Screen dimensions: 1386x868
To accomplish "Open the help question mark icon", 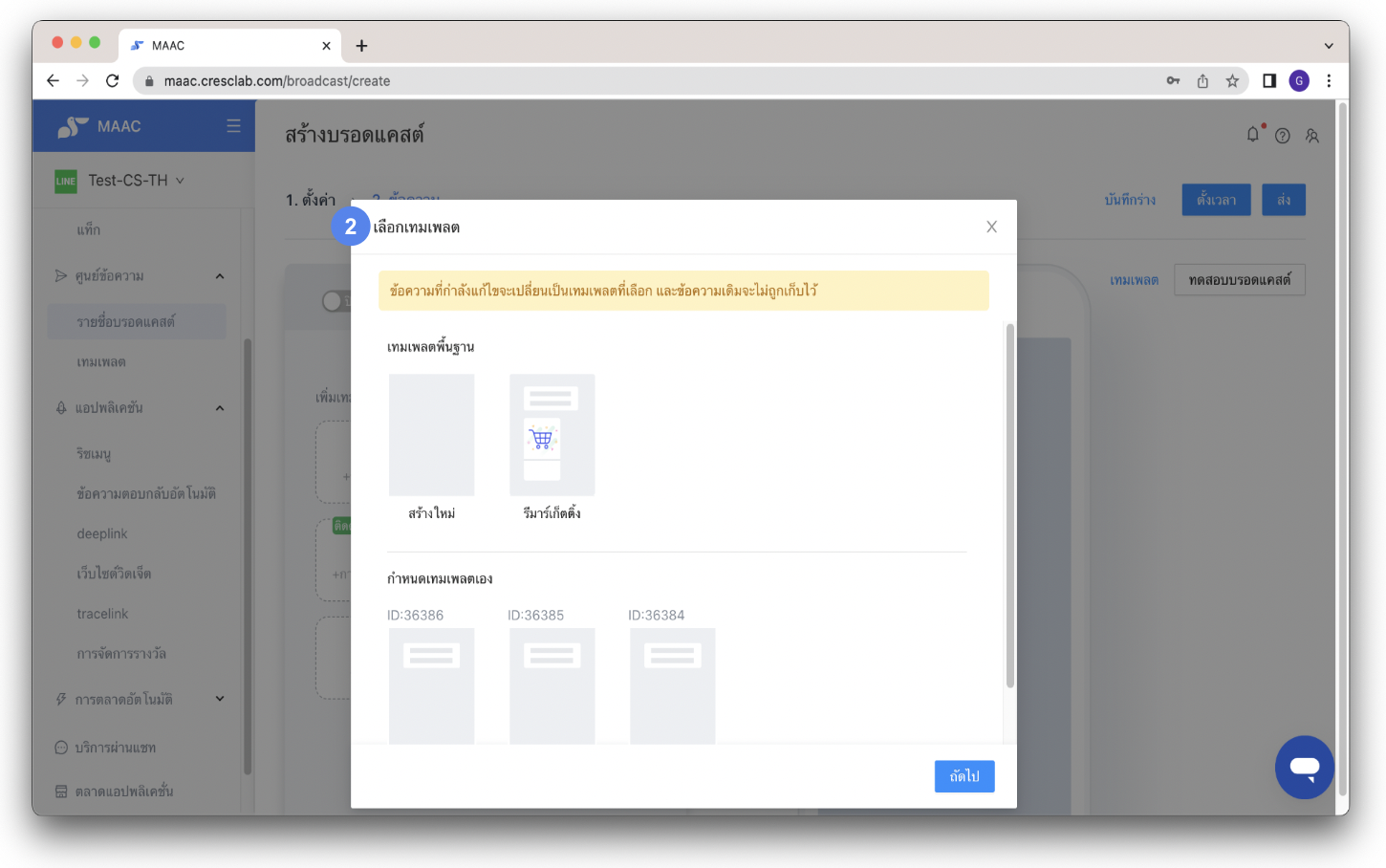I will click(1283, 136).
